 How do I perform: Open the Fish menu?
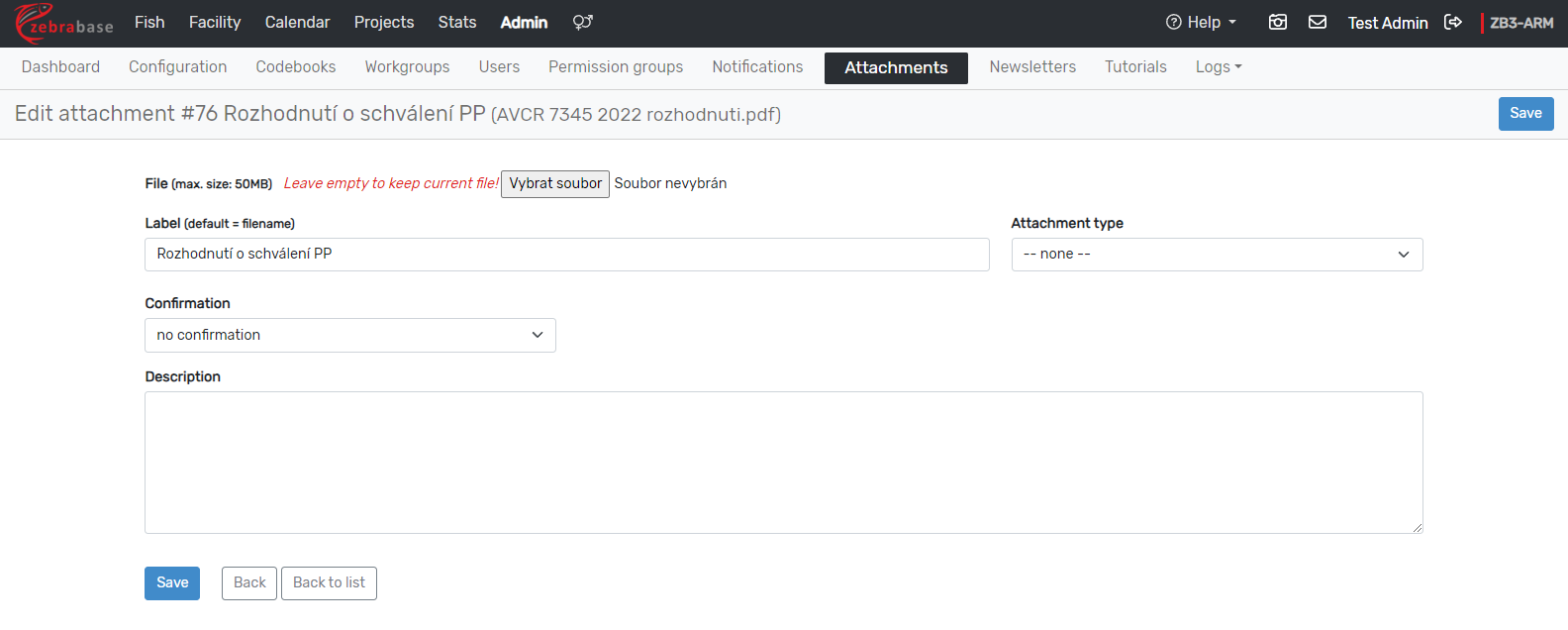tap(149, 22)
